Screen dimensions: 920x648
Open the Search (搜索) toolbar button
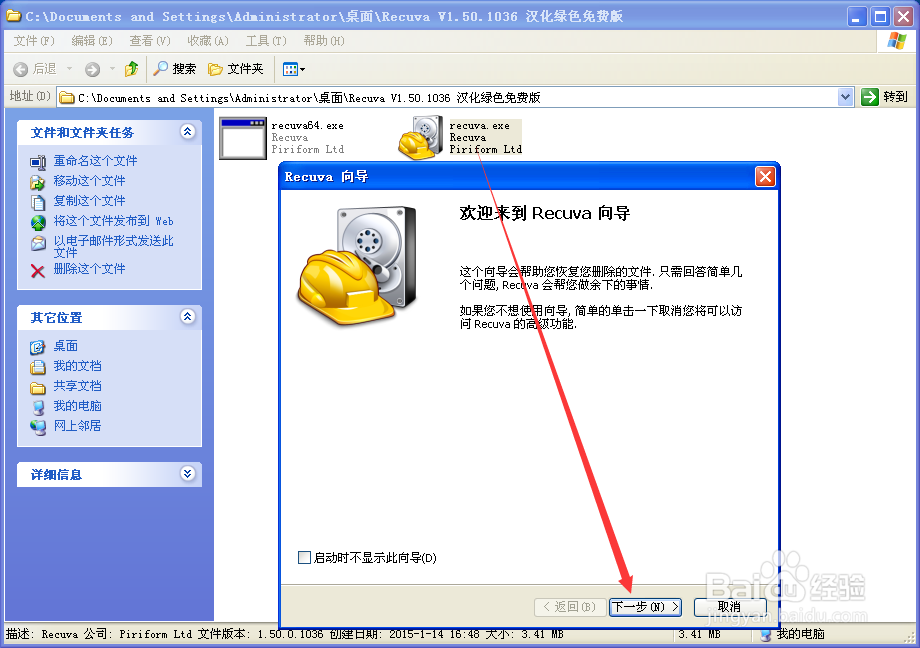pos(175,69)
